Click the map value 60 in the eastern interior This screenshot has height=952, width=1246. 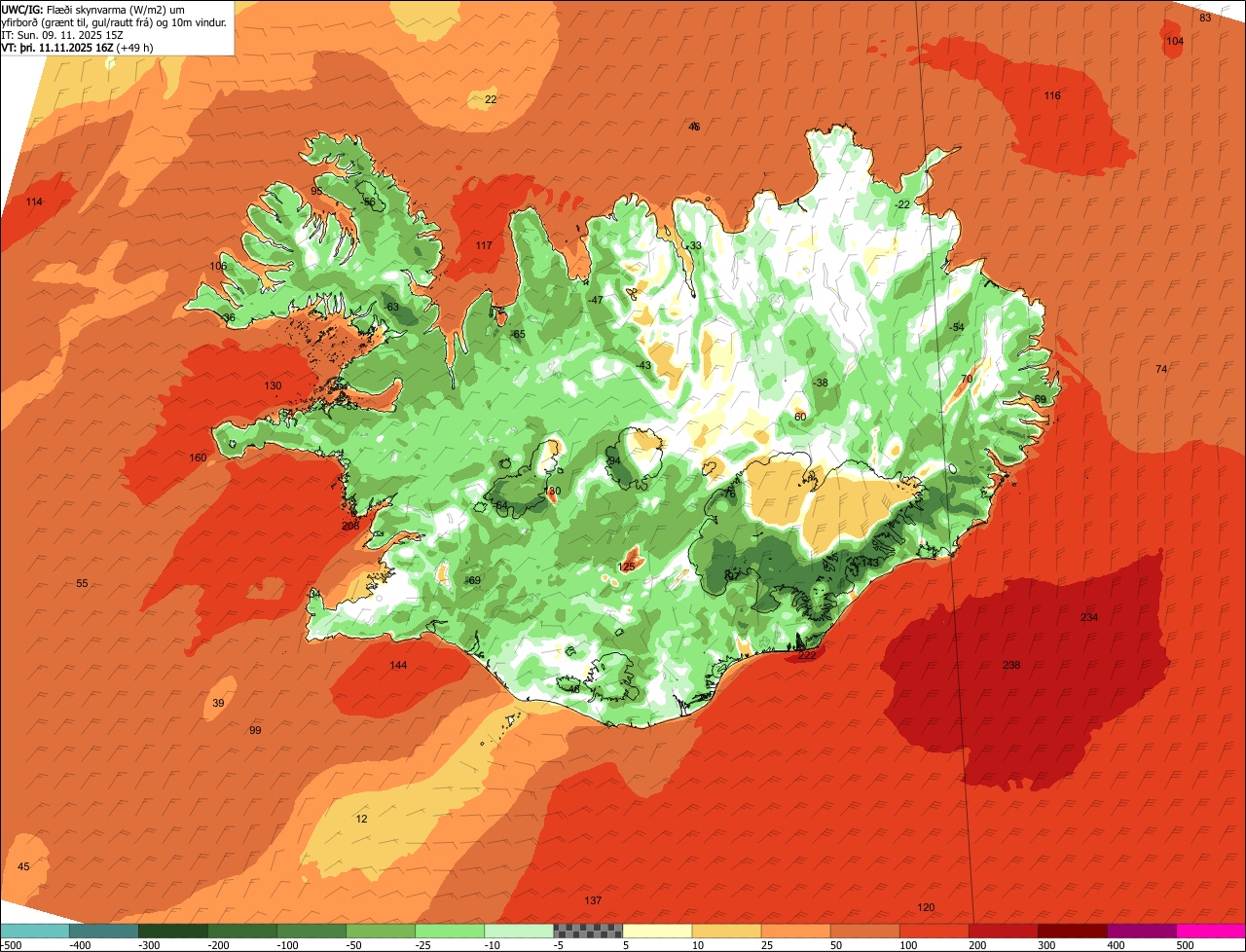[x=800, y=417]
